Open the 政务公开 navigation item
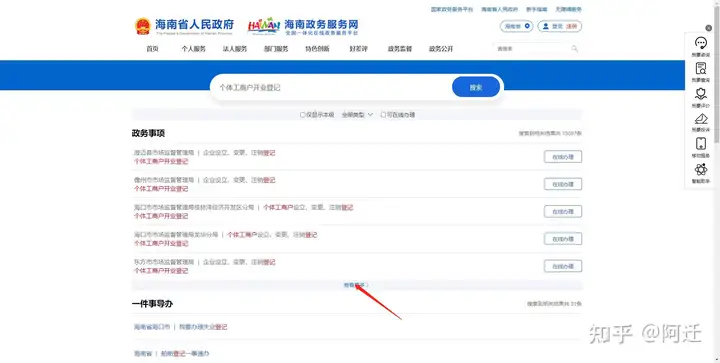Image resolution: width=720 pixels, height=363 pixels. [441, 49]
